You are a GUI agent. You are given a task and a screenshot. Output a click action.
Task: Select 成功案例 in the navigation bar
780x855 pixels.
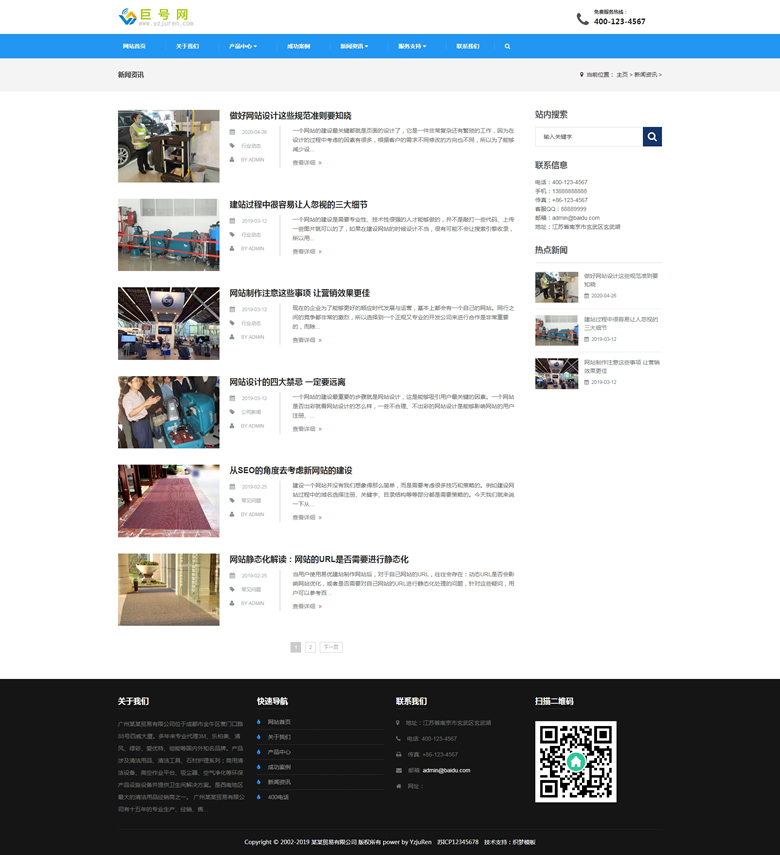(x=298, y=47)
